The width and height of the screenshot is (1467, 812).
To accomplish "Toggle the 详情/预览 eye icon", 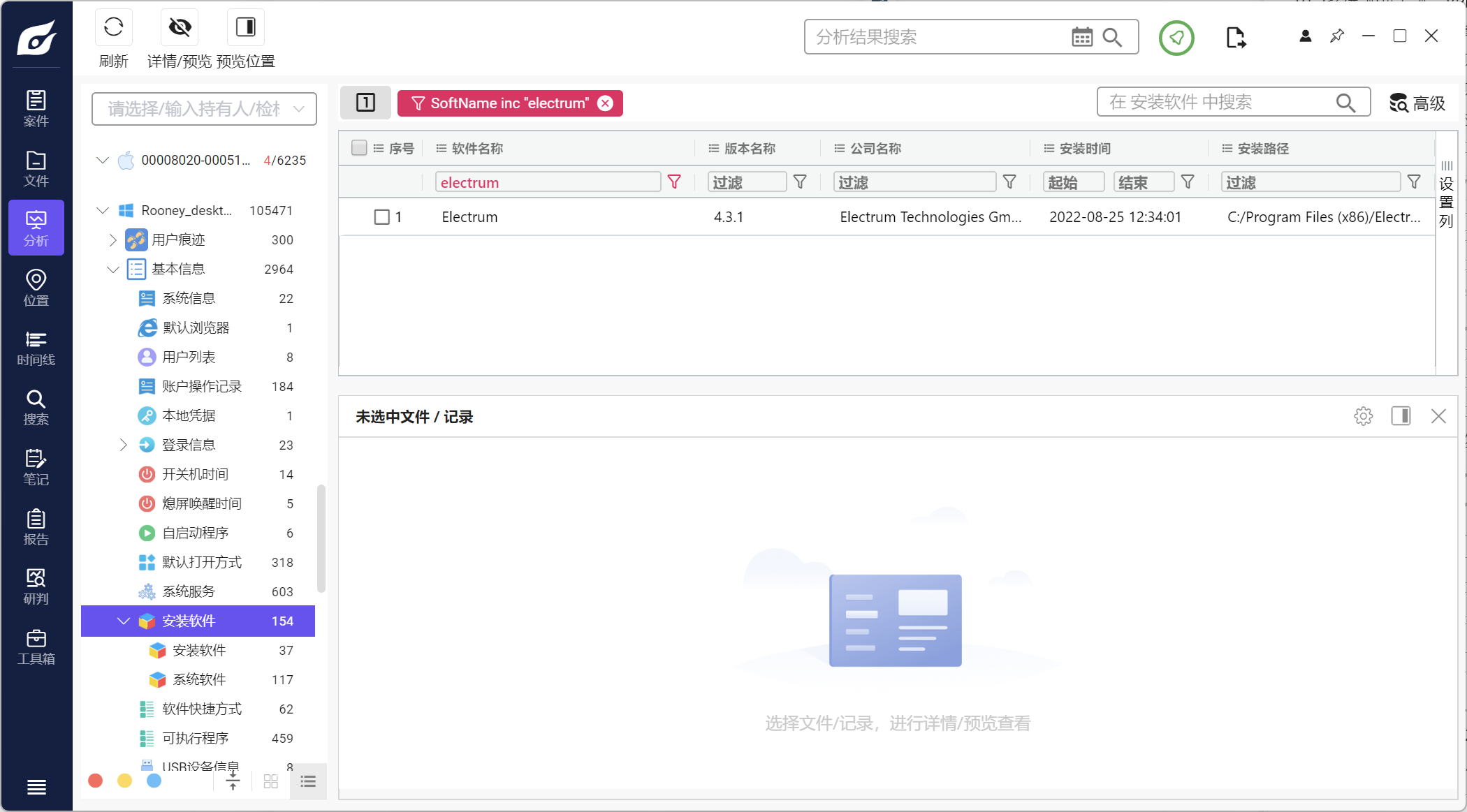I will click(x=180, y=27).
